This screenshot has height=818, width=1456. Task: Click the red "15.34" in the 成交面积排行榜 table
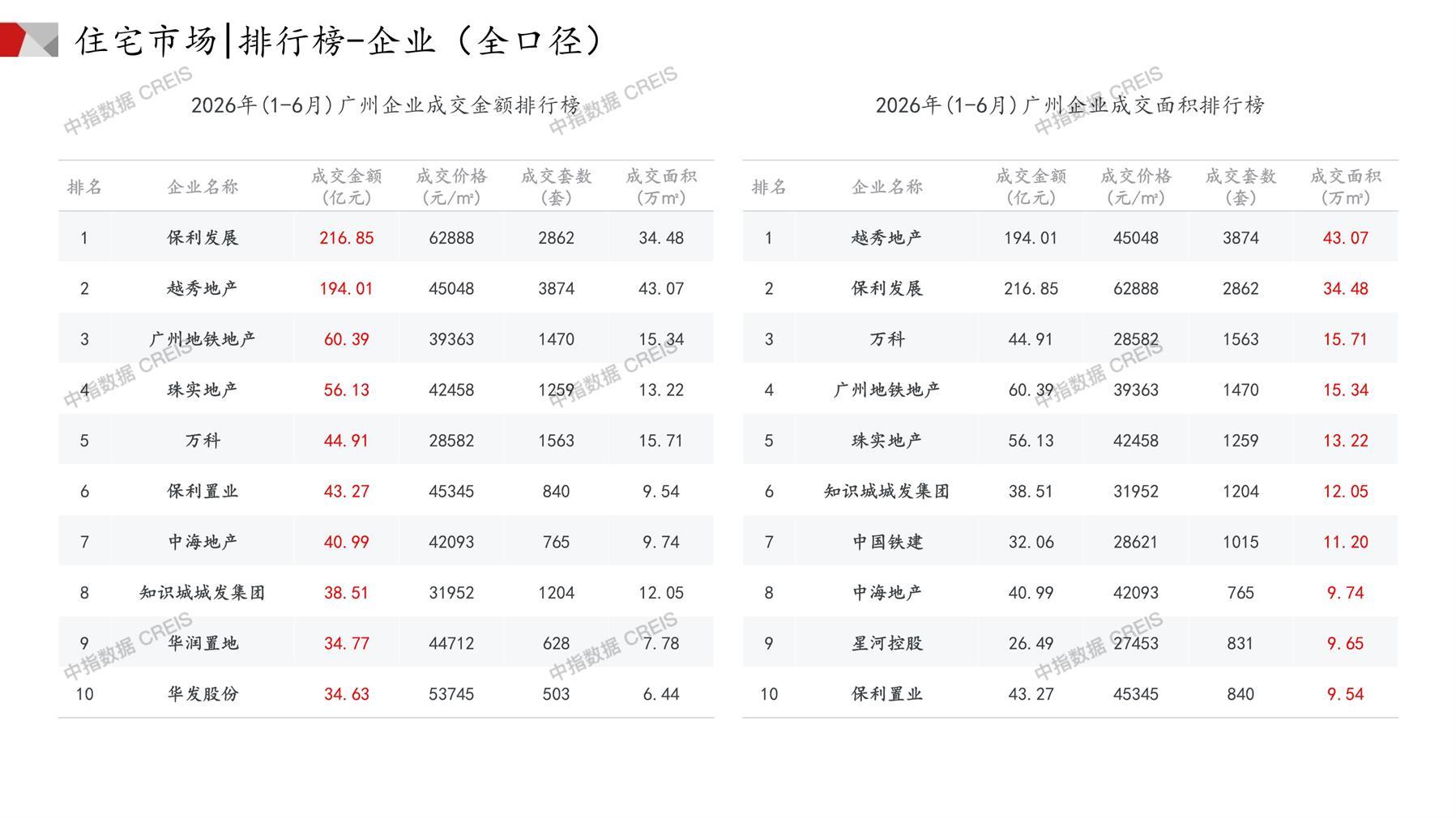(x=1345, y=390)
